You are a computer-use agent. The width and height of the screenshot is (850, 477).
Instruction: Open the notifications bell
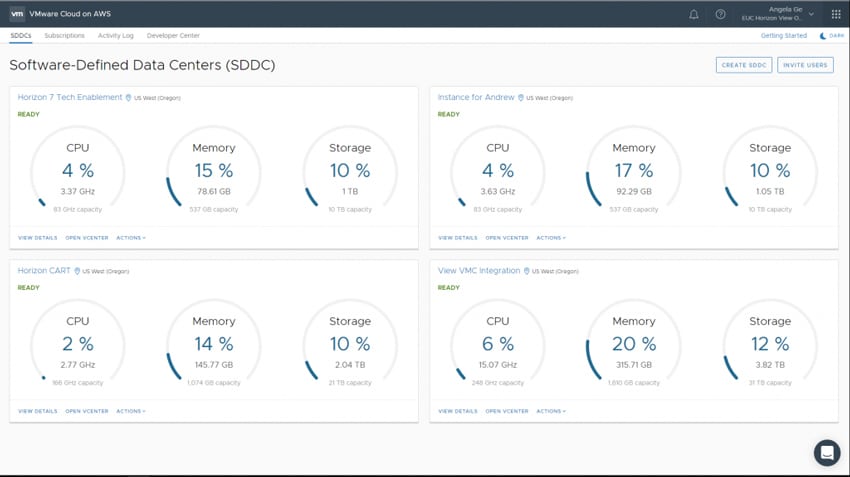(x=693, y=14)
